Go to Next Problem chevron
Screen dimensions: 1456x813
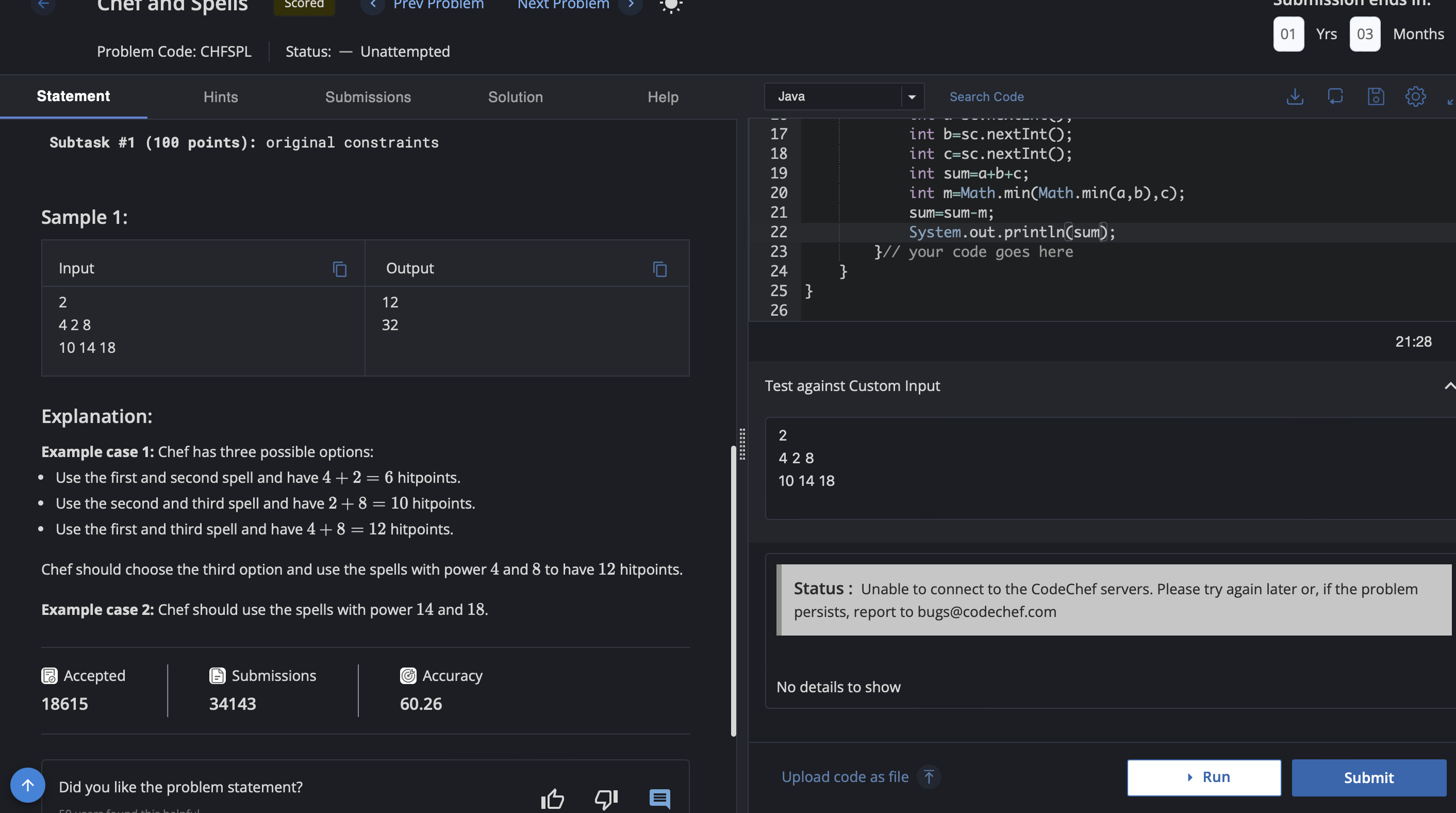(631, 6)
